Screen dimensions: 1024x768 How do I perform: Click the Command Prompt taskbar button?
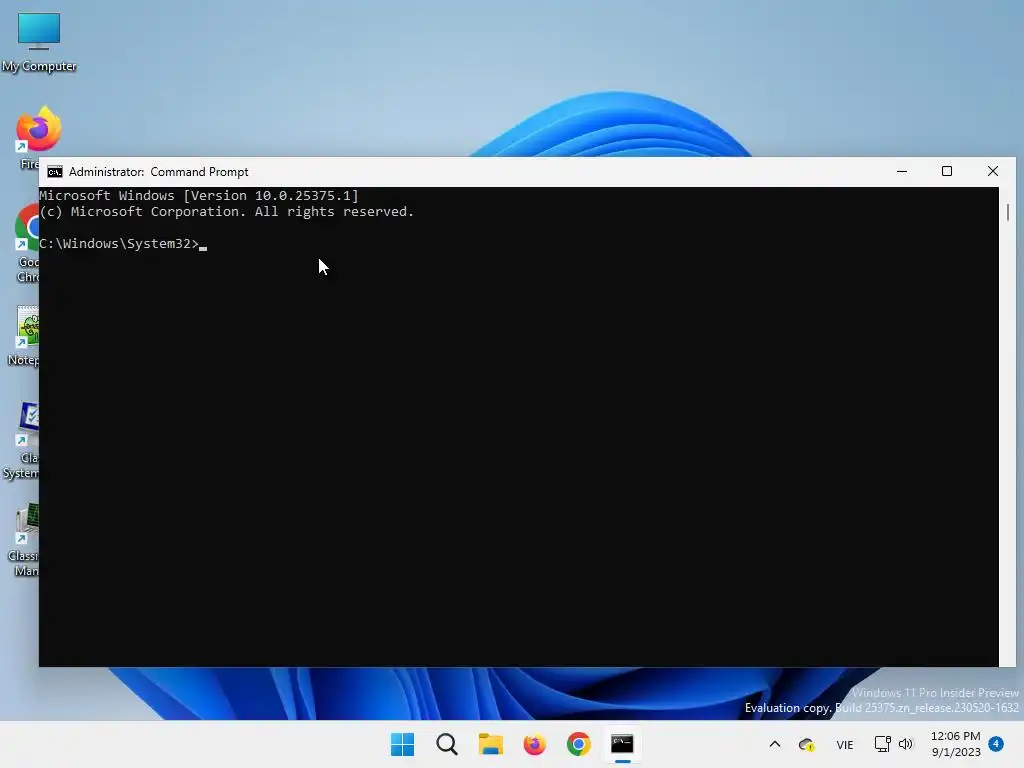coord(622,744)
